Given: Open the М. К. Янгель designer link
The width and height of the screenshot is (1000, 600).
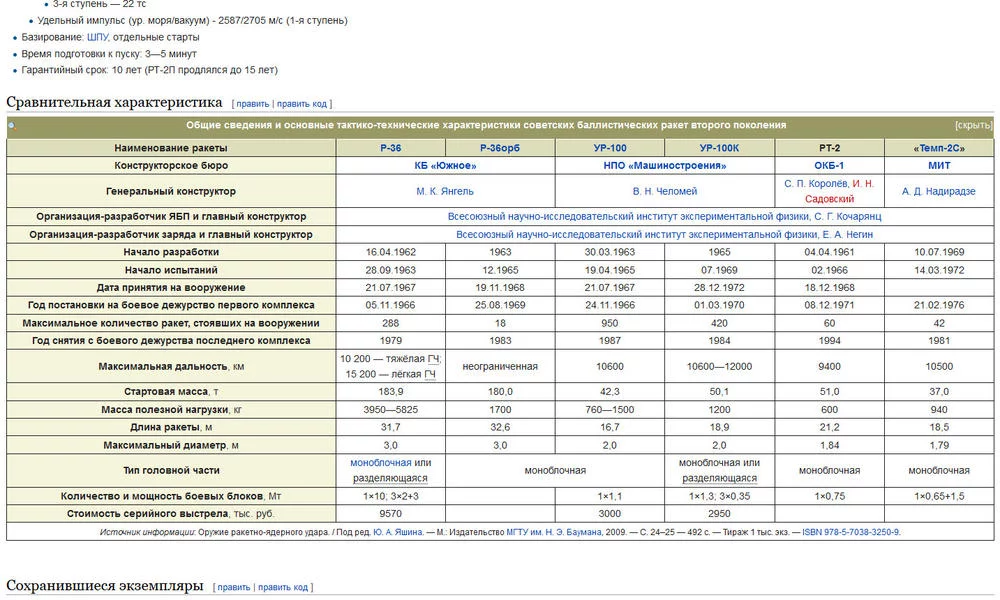Looking at the screenshot, I should tap(445, 191).
